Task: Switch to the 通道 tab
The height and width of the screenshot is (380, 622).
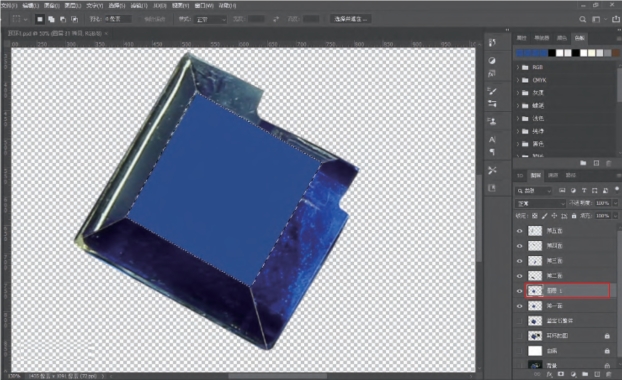Action: click(553, 175)
